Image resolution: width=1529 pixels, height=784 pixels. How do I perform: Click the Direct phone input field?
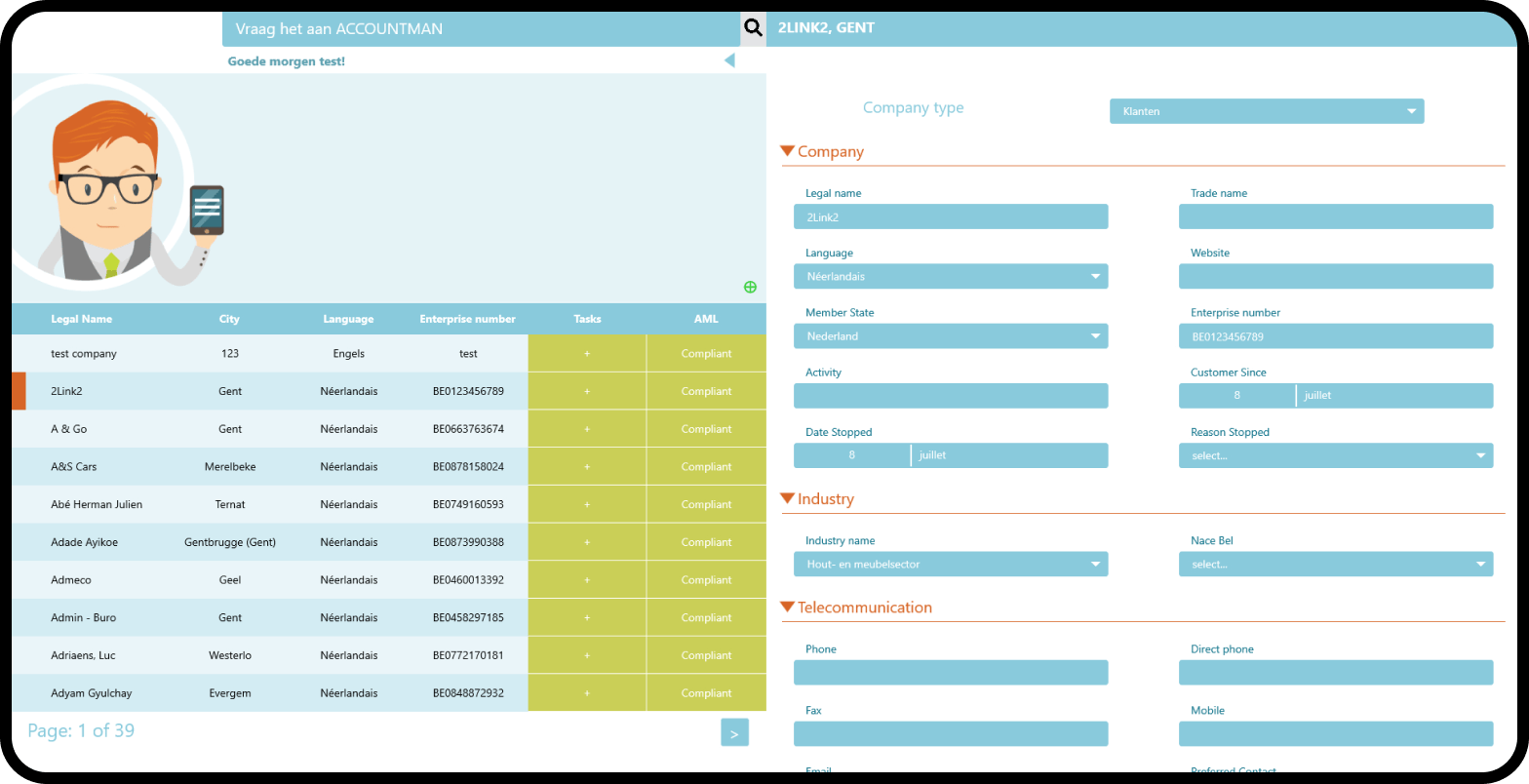tap(1336, 673)
